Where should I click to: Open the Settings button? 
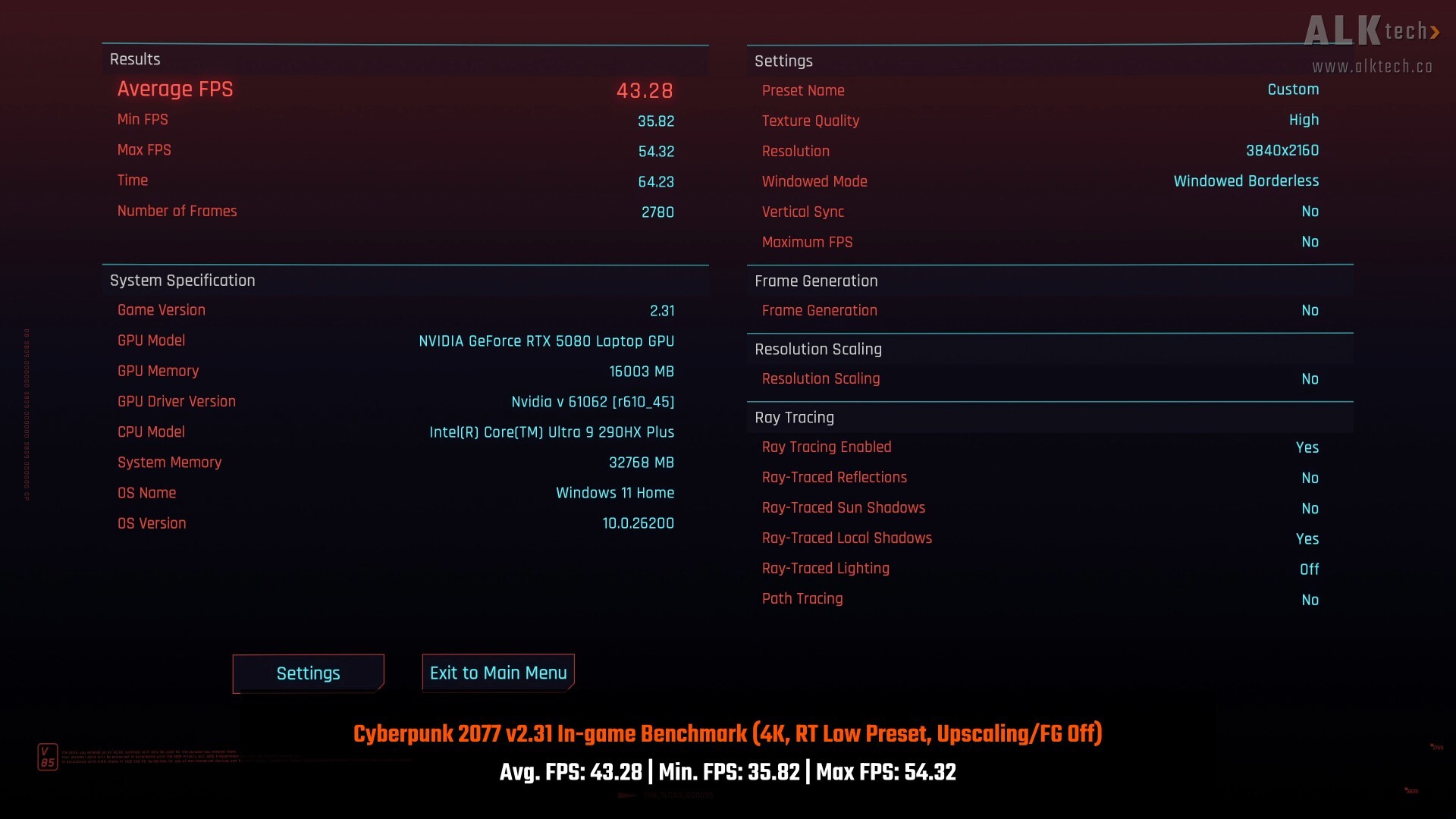[308, 673]
